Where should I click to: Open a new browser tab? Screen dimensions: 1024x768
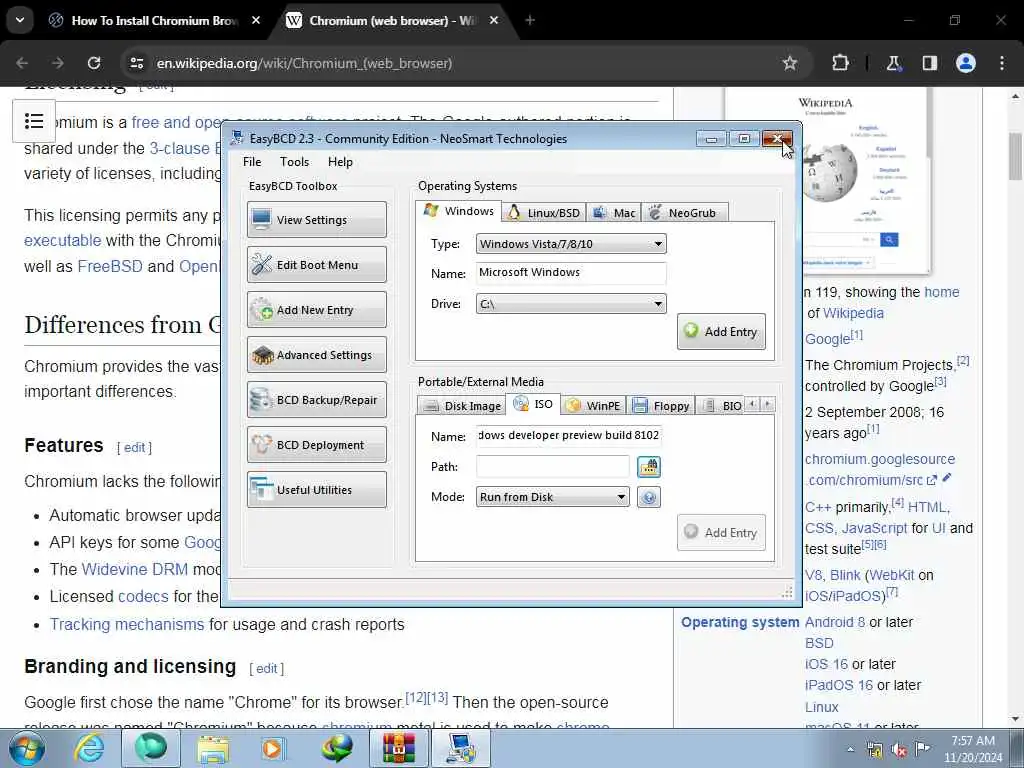pos(530,21)
